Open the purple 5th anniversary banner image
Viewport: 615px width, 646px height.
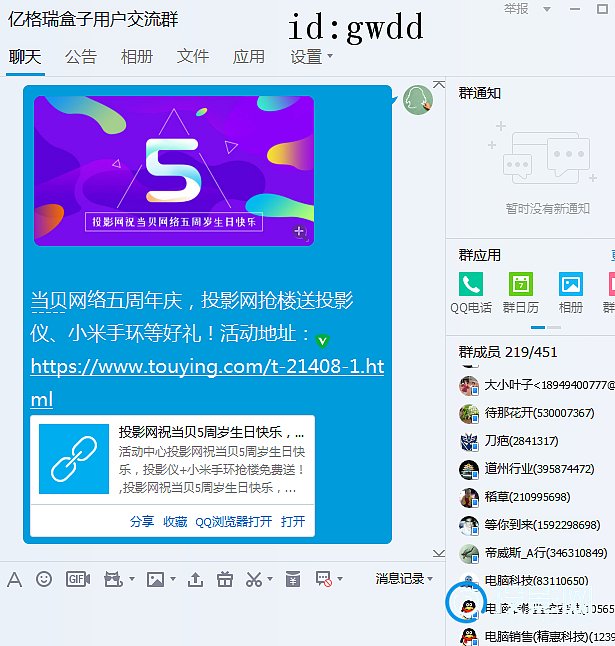point(174,171)
